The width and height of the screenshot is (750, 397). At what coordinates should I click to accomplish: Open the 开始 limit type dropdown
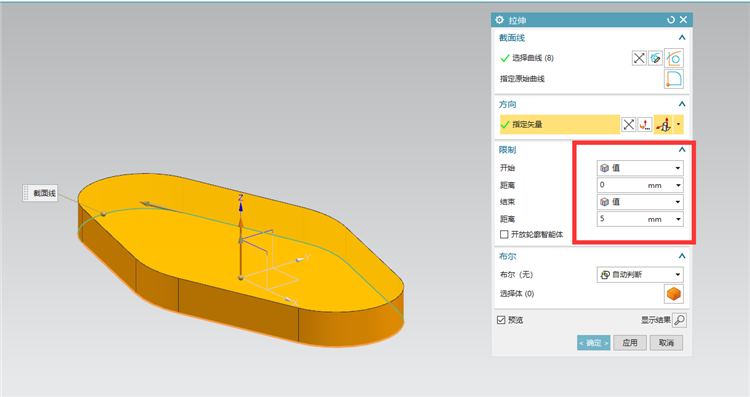point(640,168)
